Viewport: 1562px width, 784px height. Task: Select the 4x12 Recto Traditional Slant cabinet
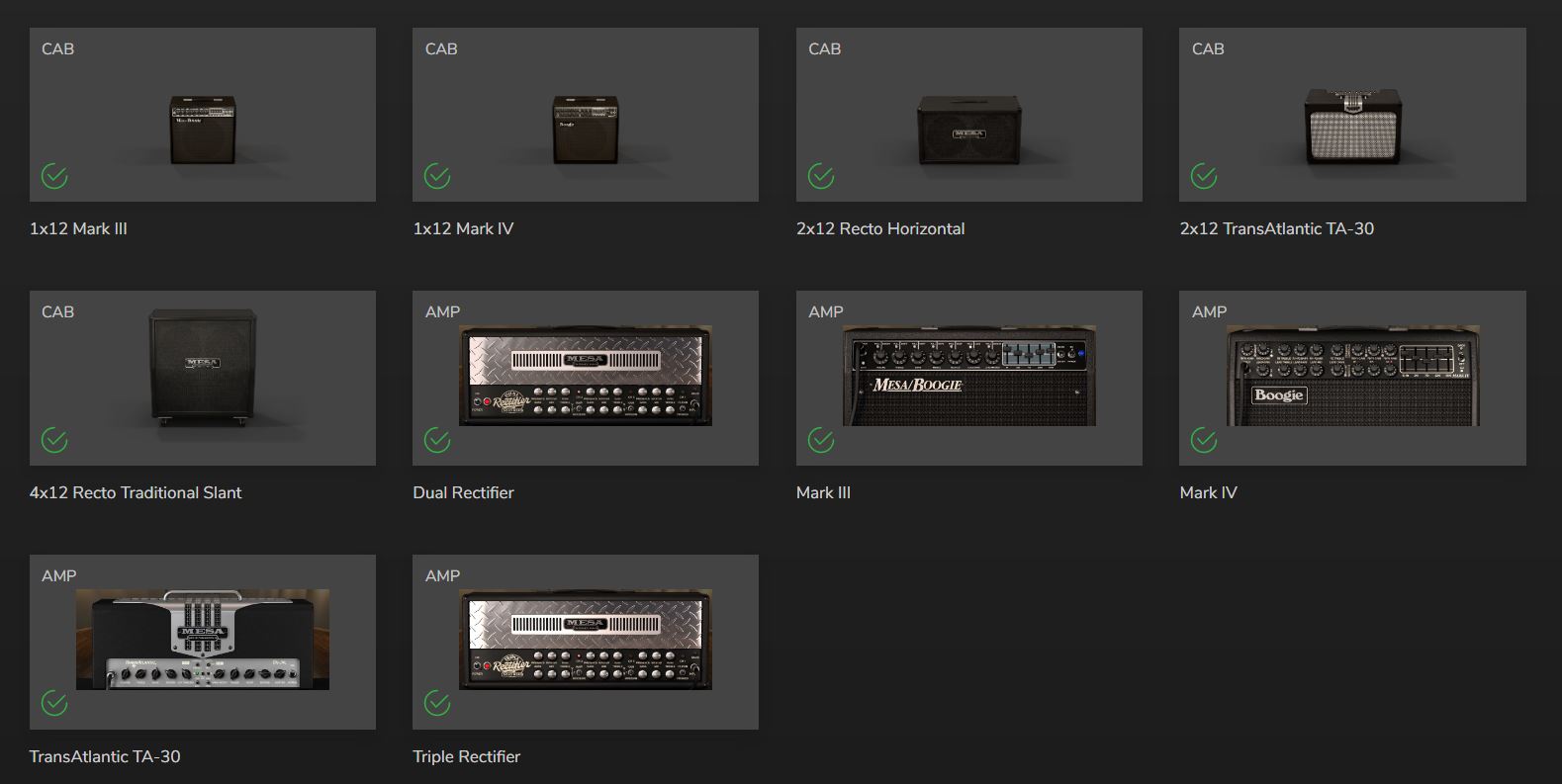click(203, 367)
